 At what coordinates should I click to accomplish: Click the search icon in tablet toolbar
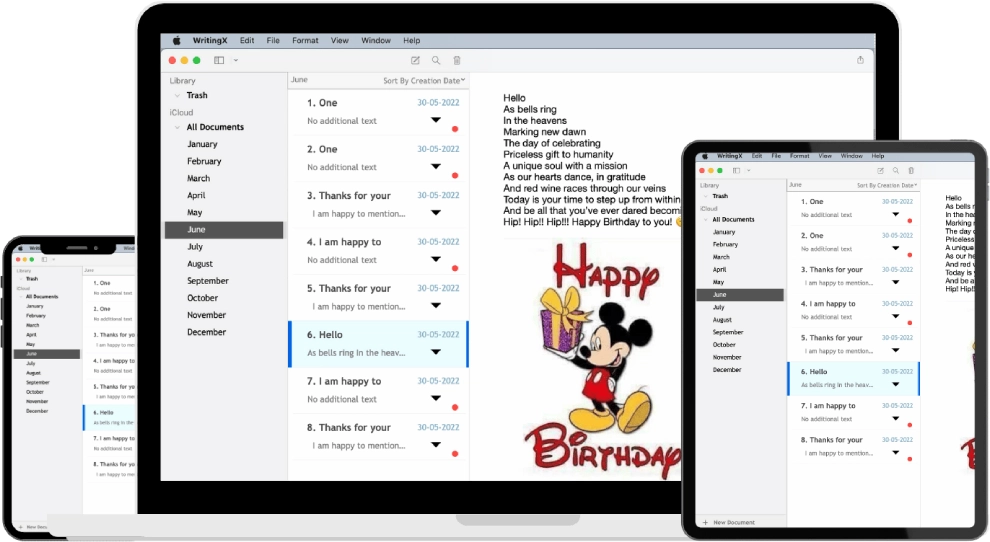(x=895, y=171)
